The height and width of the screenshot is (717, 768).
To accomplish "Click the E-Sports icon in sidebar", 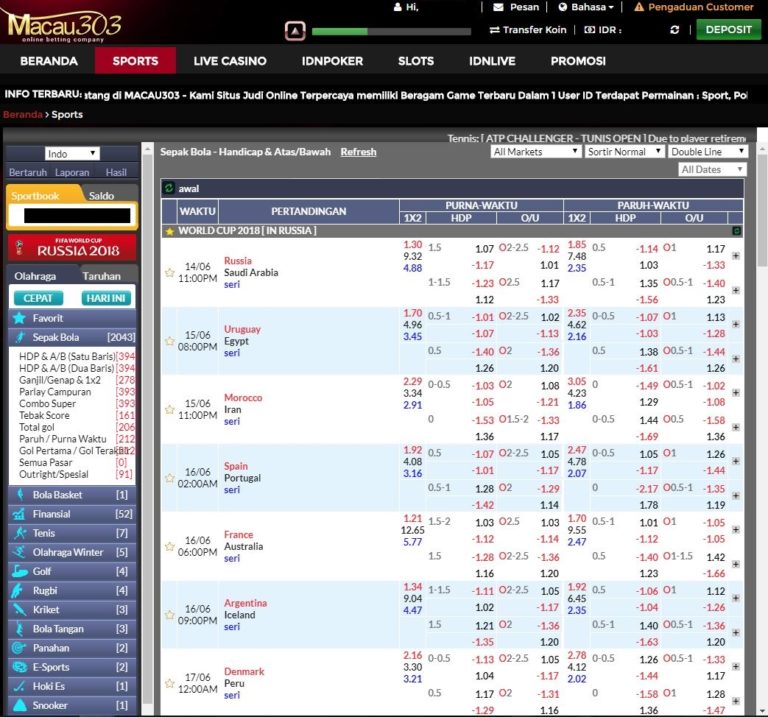I will (x=19, y=667).
